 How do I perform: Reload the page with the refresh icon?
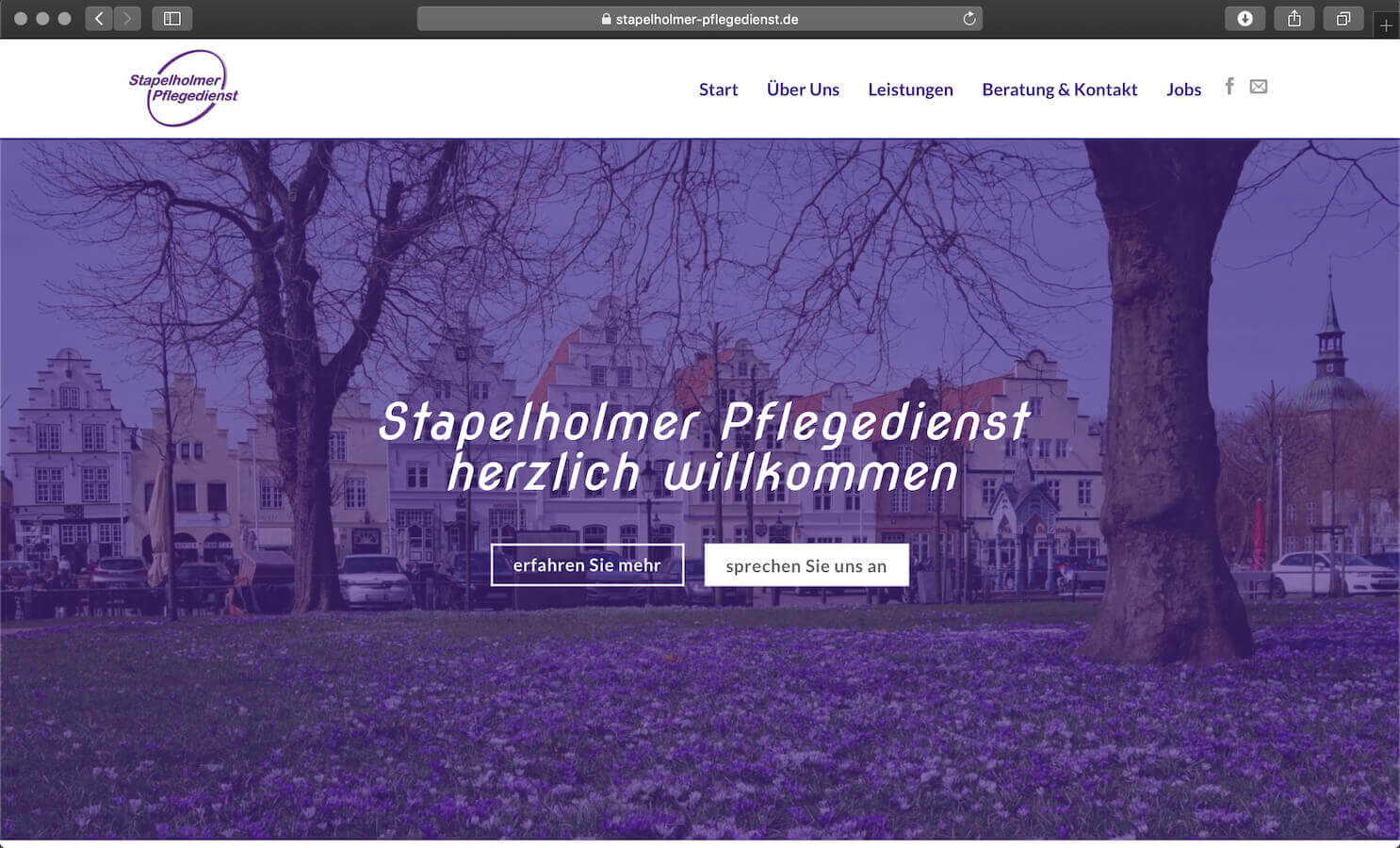[x=969, y=19]
